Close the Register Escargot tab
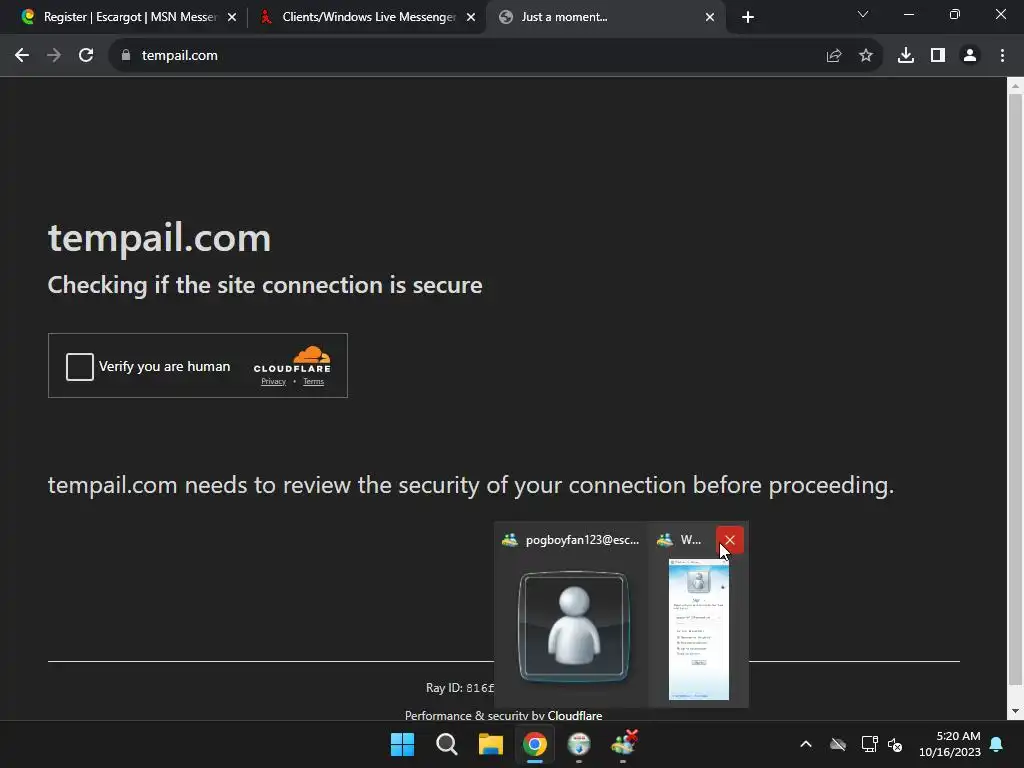The height and width of the screenshot is (768, 1024). coord(232,17)
